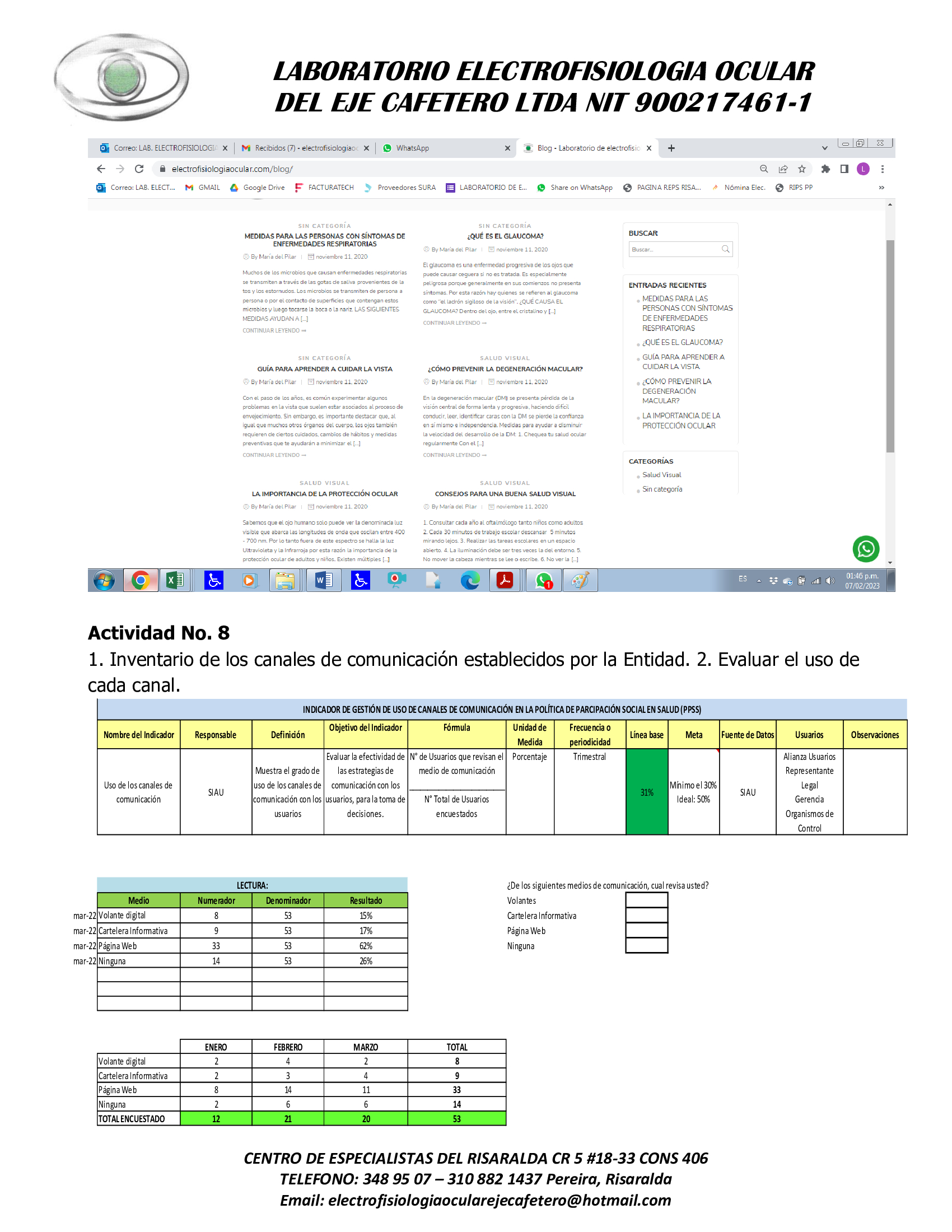
Task: Open the PAGINA REPS RISA bookmark
Action: coord(662,187)
